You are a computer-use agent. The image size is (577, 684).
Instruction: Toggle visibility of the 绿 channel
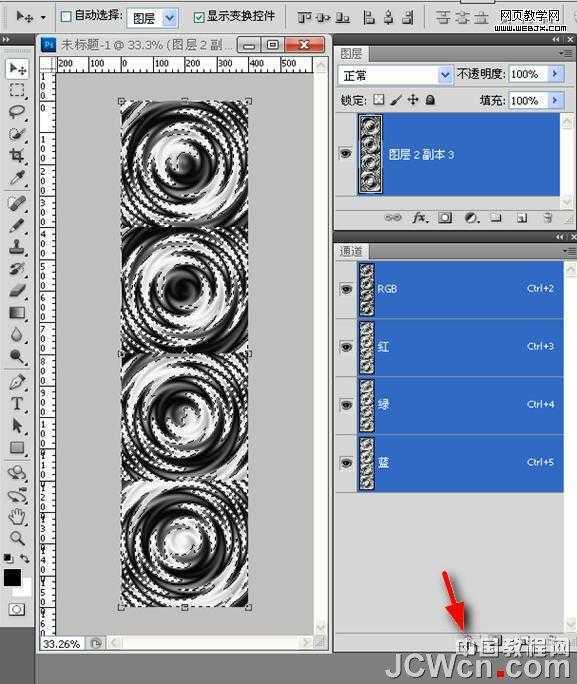(346, 405)
